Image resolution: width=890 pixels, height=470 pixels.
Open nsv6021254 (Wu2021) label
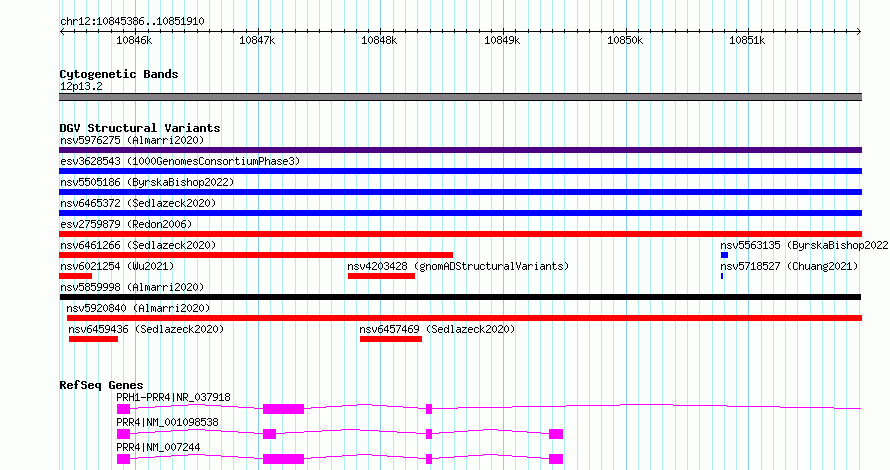coord(117,266)
